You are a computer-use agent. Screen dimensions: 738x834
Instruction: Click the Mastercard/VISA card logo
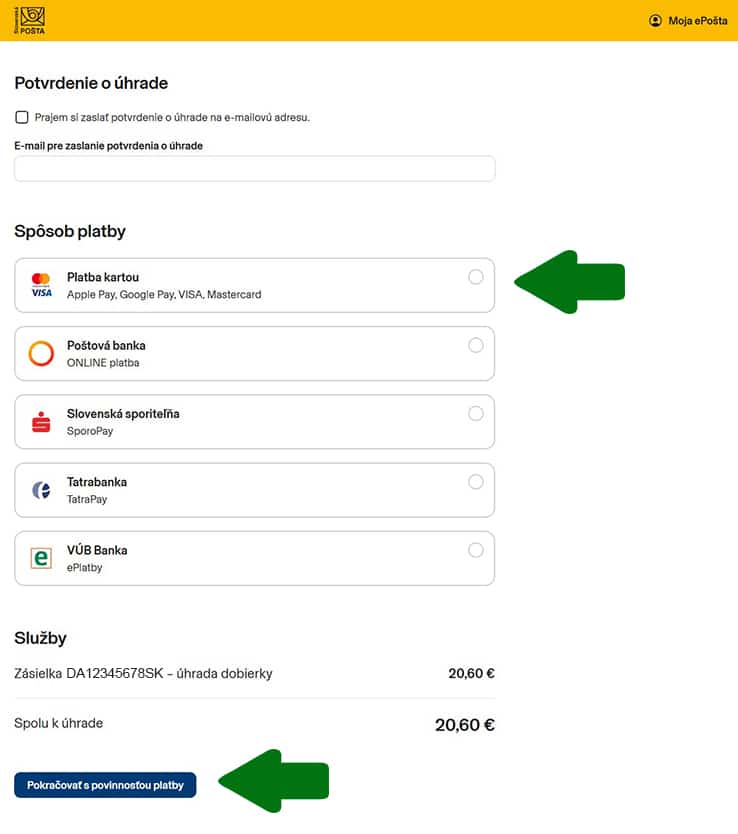click(41, 285)
